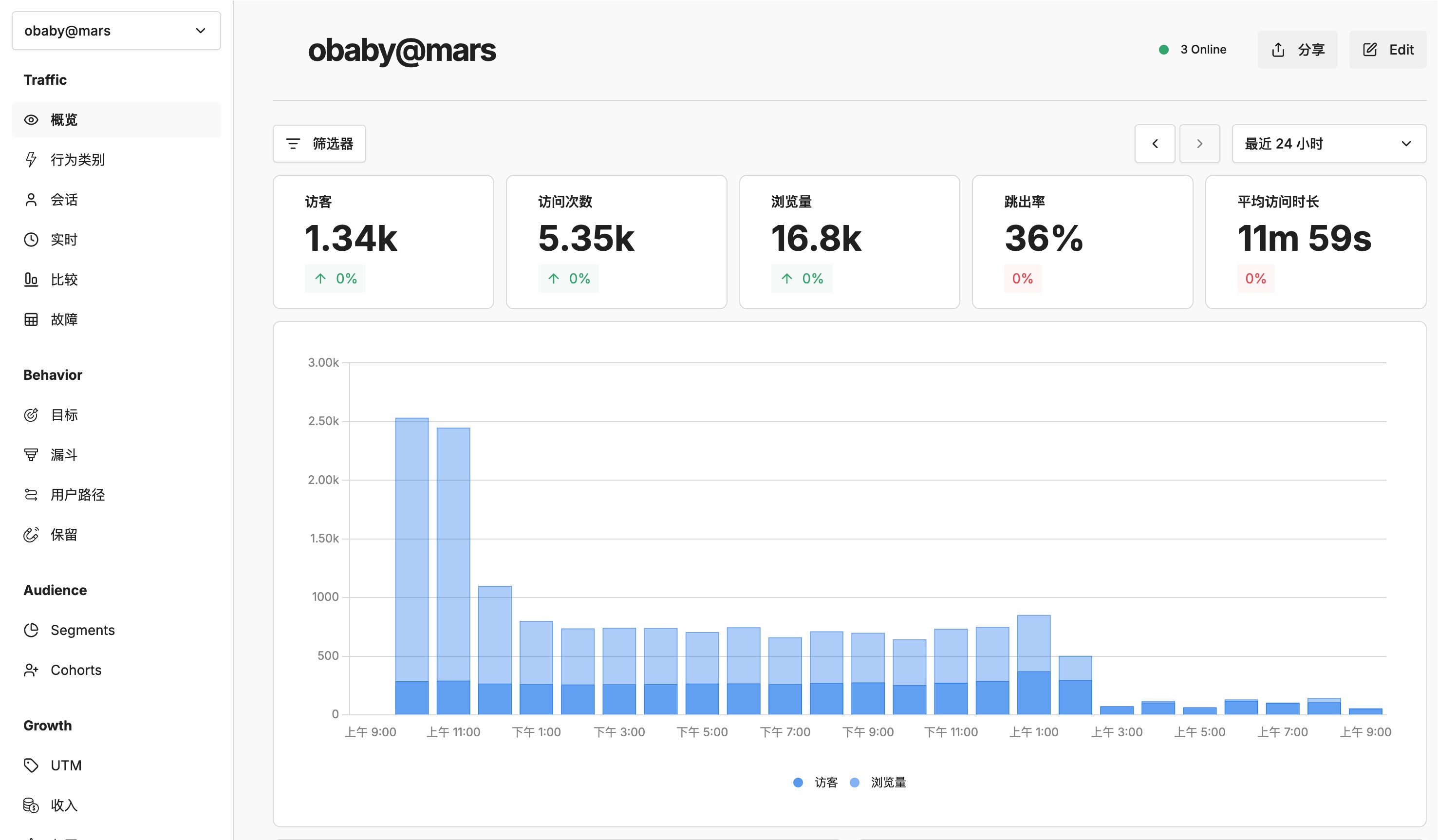The image size is (1438, 840).
Task: Click the lightning bolt icon for 行为类别
Action: pos(31,160)
